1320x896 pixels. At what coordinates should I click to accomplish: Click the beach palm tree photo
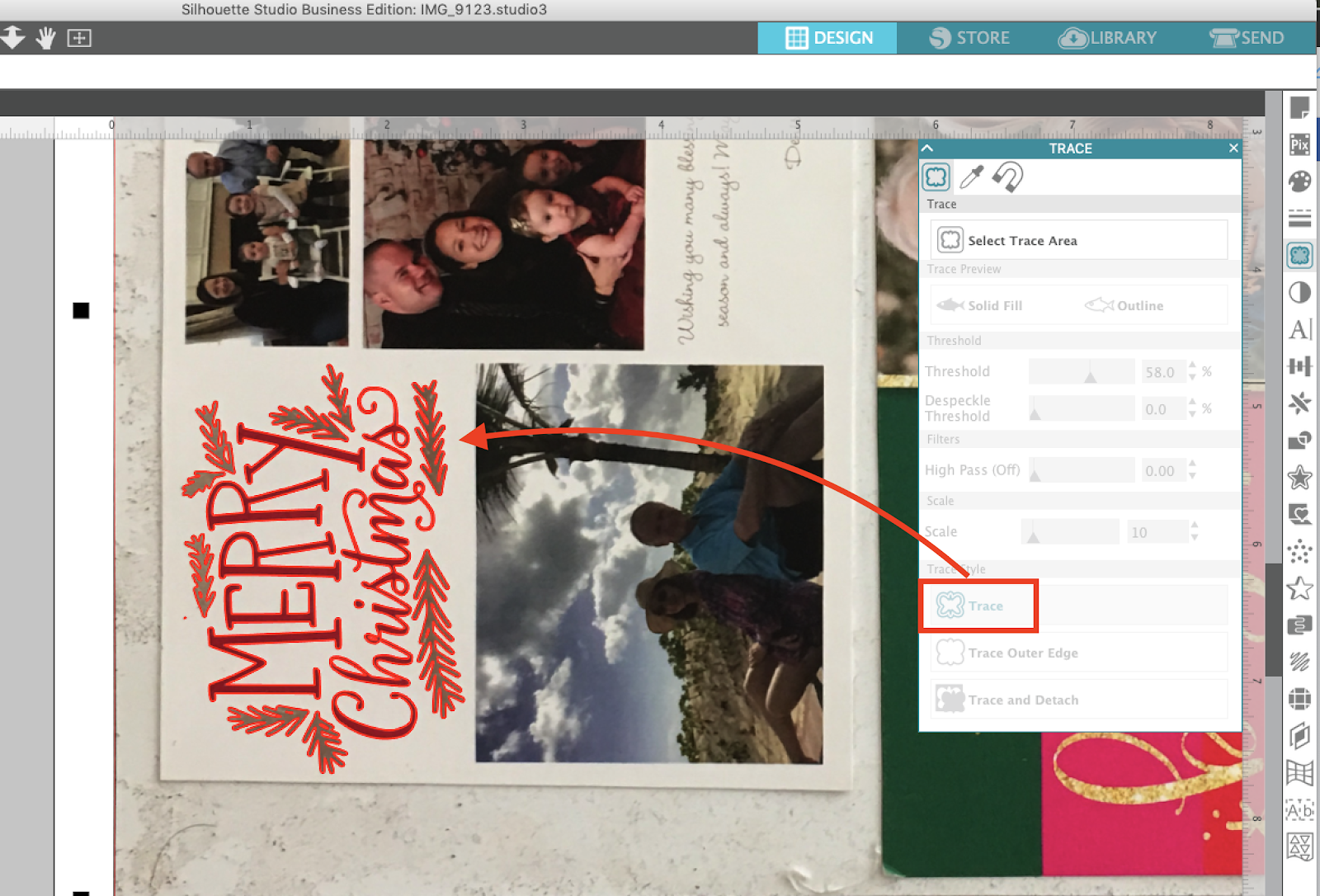click(649, 564)
